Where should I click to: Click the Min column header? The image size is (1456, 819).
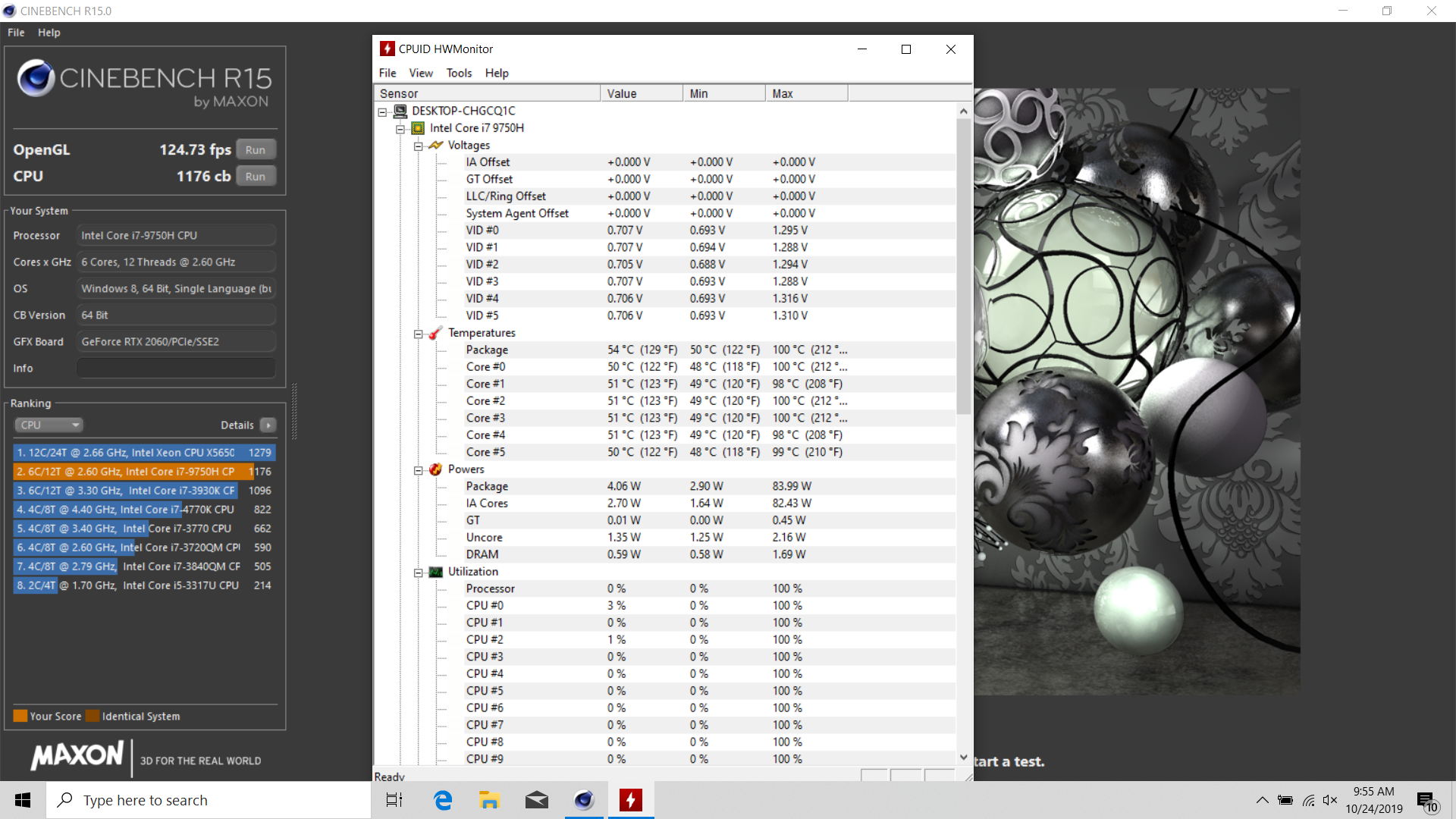[724, 93]
